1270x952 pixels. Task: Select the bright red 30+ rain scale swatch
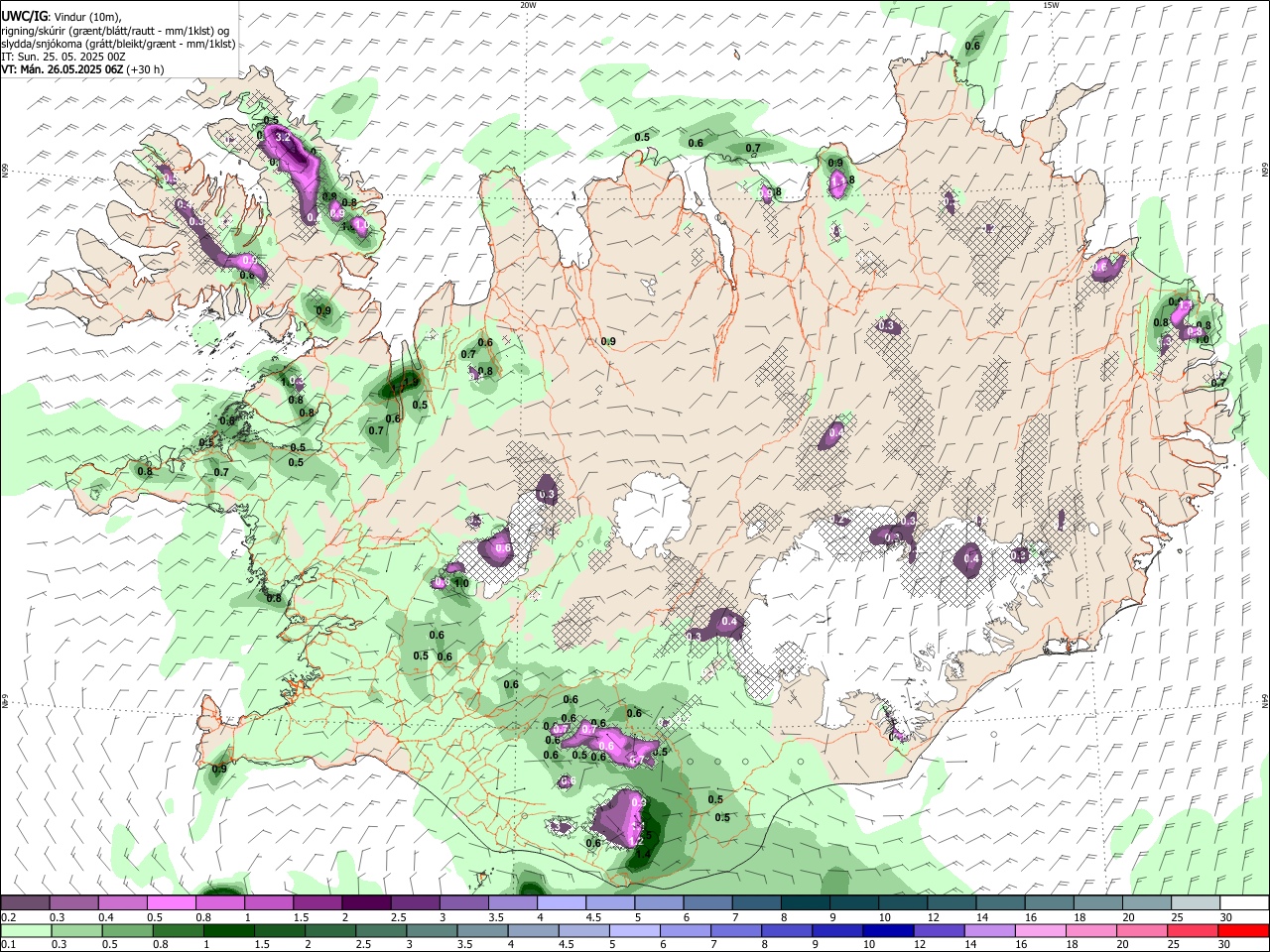pyautogui.click(x=1243, y=931)
